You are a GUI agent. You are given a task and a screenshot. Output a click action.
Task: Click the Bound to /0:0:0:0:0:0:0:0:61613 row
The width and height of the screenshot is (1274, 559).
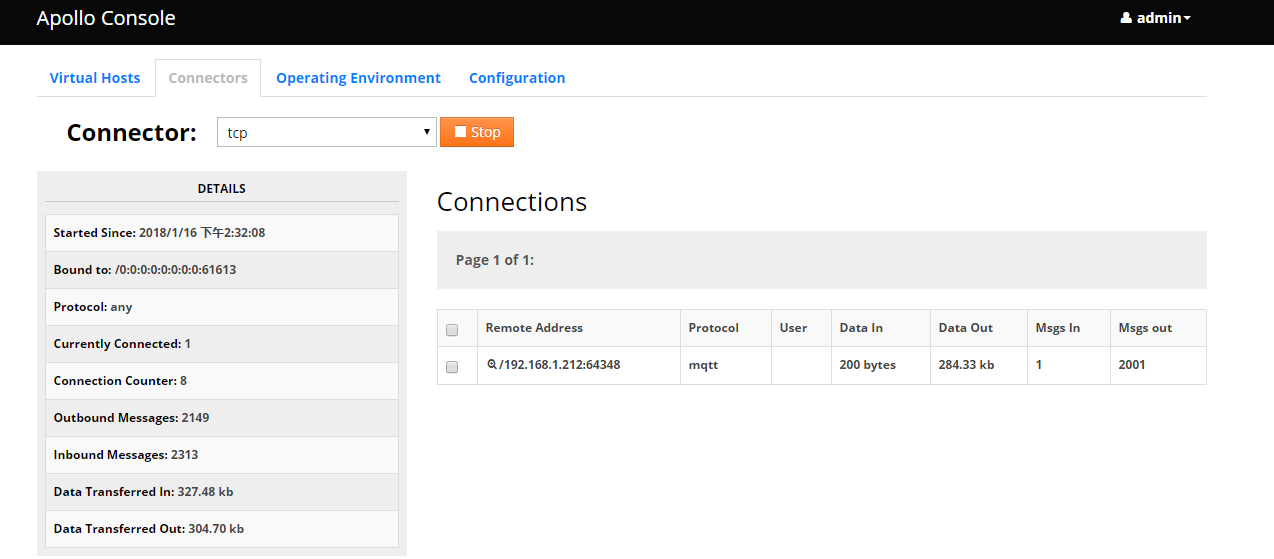tap(222, 270)
